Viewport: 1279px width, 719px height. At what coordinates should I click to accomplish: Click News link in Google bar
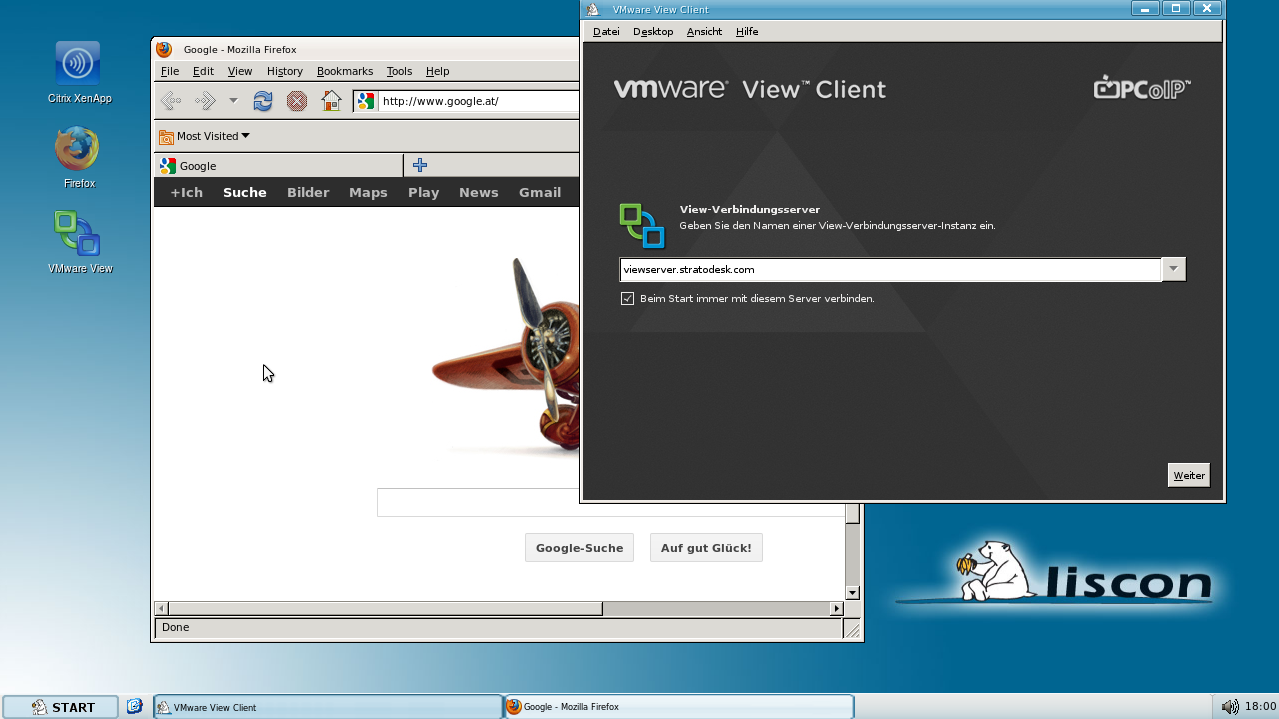(x=479, y=192)
